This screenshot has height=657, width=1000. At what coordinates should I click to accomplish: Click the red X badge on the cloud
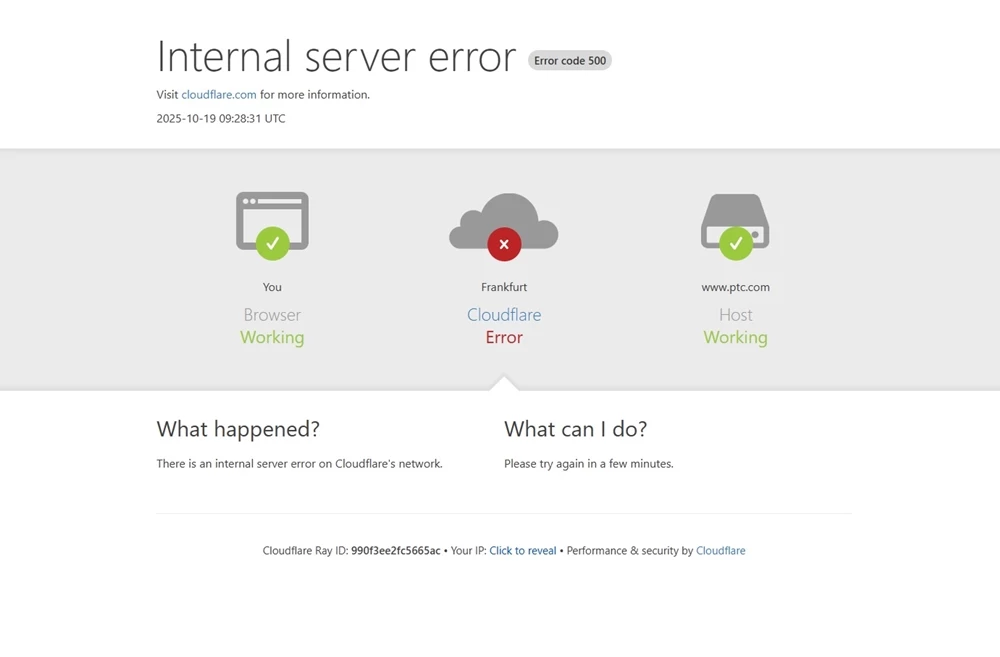coord(504,244)
